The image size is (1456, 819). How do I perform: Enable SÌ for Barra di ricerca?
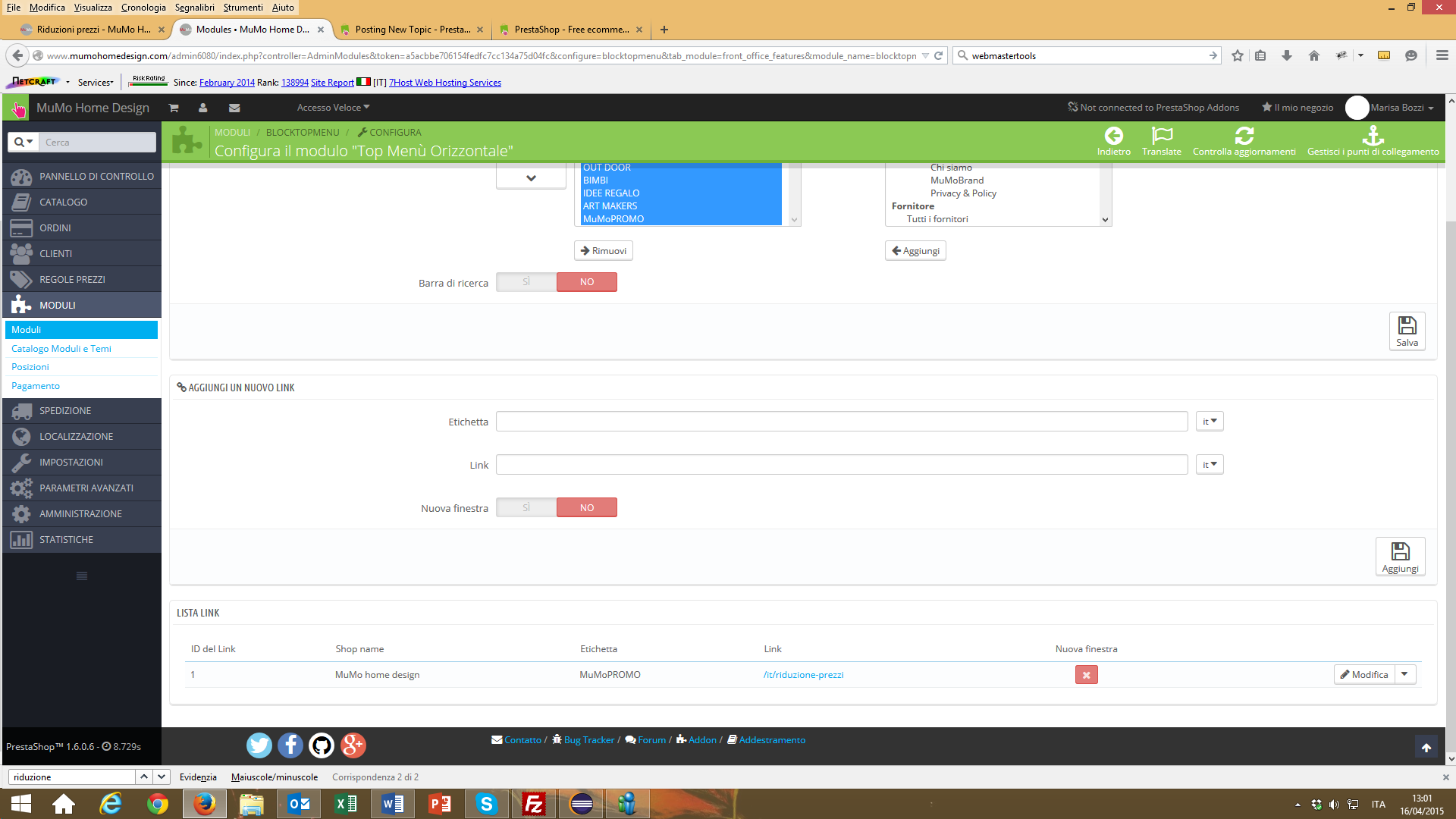point(526,282)
